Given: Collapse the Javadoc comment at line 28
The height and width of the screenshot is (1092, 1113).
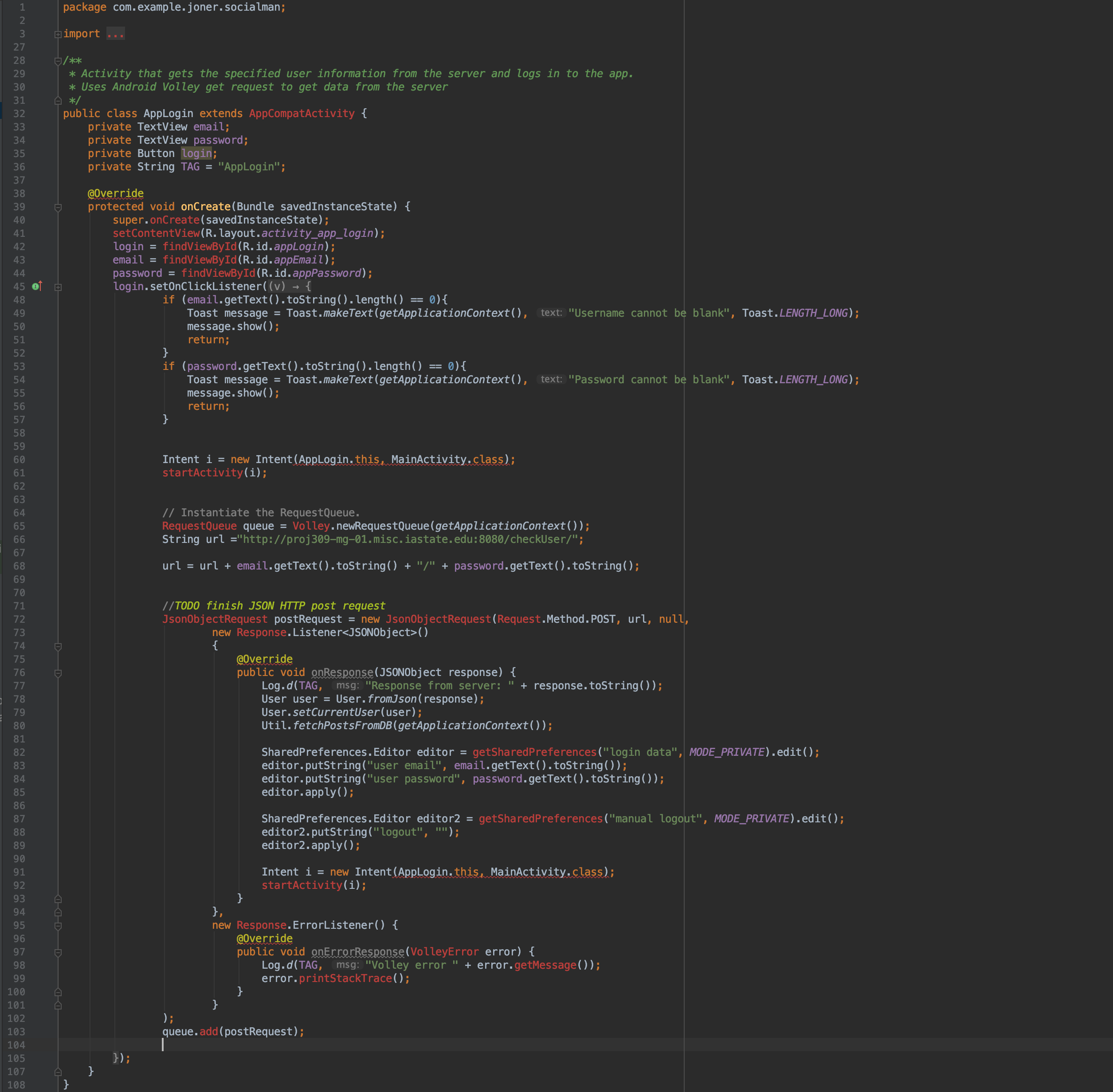Looking at the screenshot, I should (x=58, y=61).
